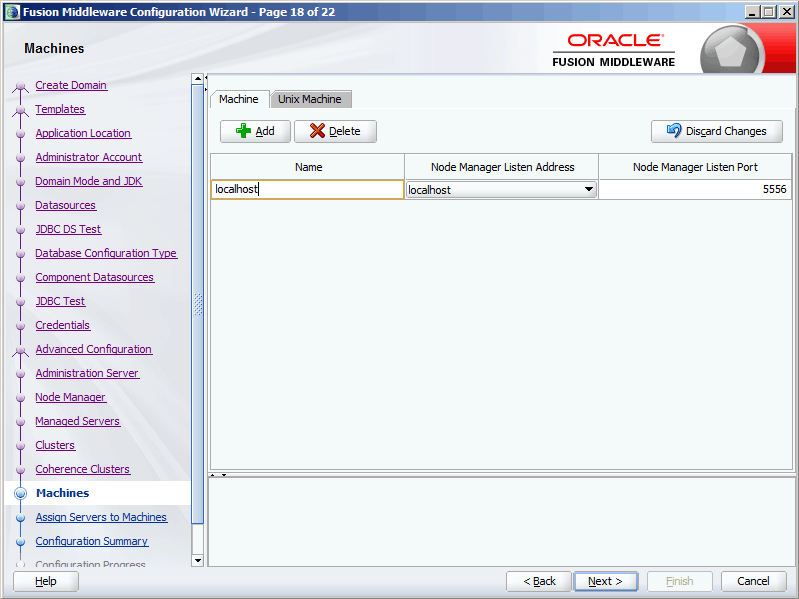Image resolution: width=799 pixels, height=599 pixels.
Task: Go back with the Back button
Action: pos(539,581)
